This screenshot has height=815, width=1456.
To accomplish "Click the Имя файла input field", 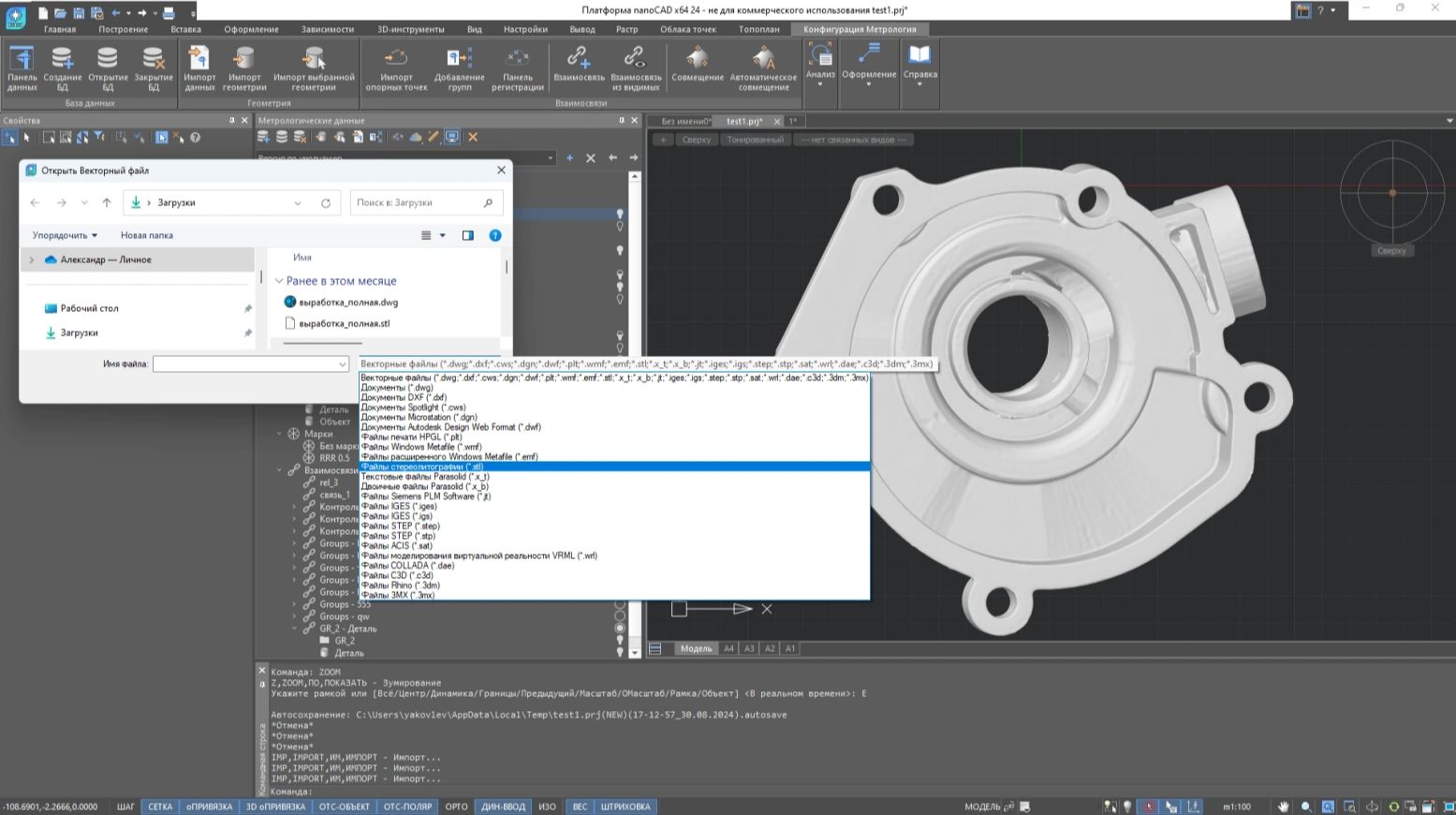I will [244, 363].
